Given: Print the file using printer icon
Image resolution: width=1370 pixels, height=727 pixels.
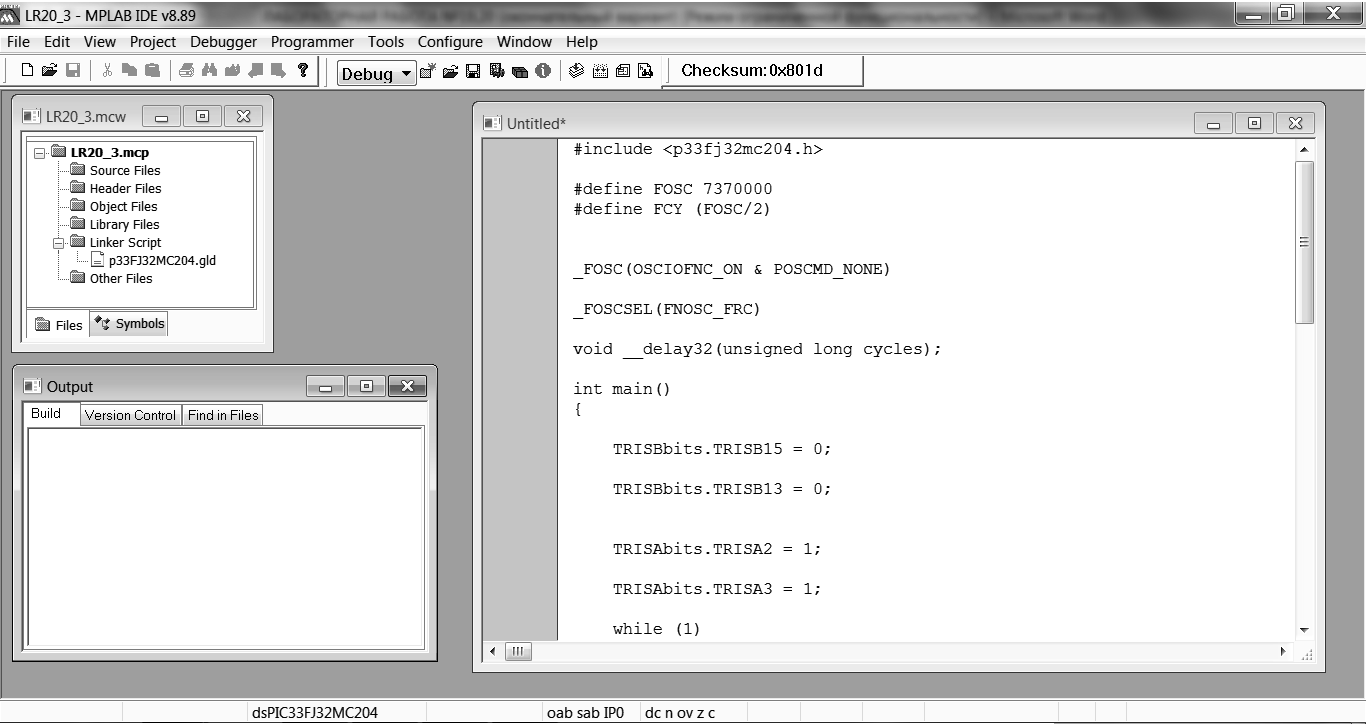Looking at the screenshot, I should click(186, 70).
